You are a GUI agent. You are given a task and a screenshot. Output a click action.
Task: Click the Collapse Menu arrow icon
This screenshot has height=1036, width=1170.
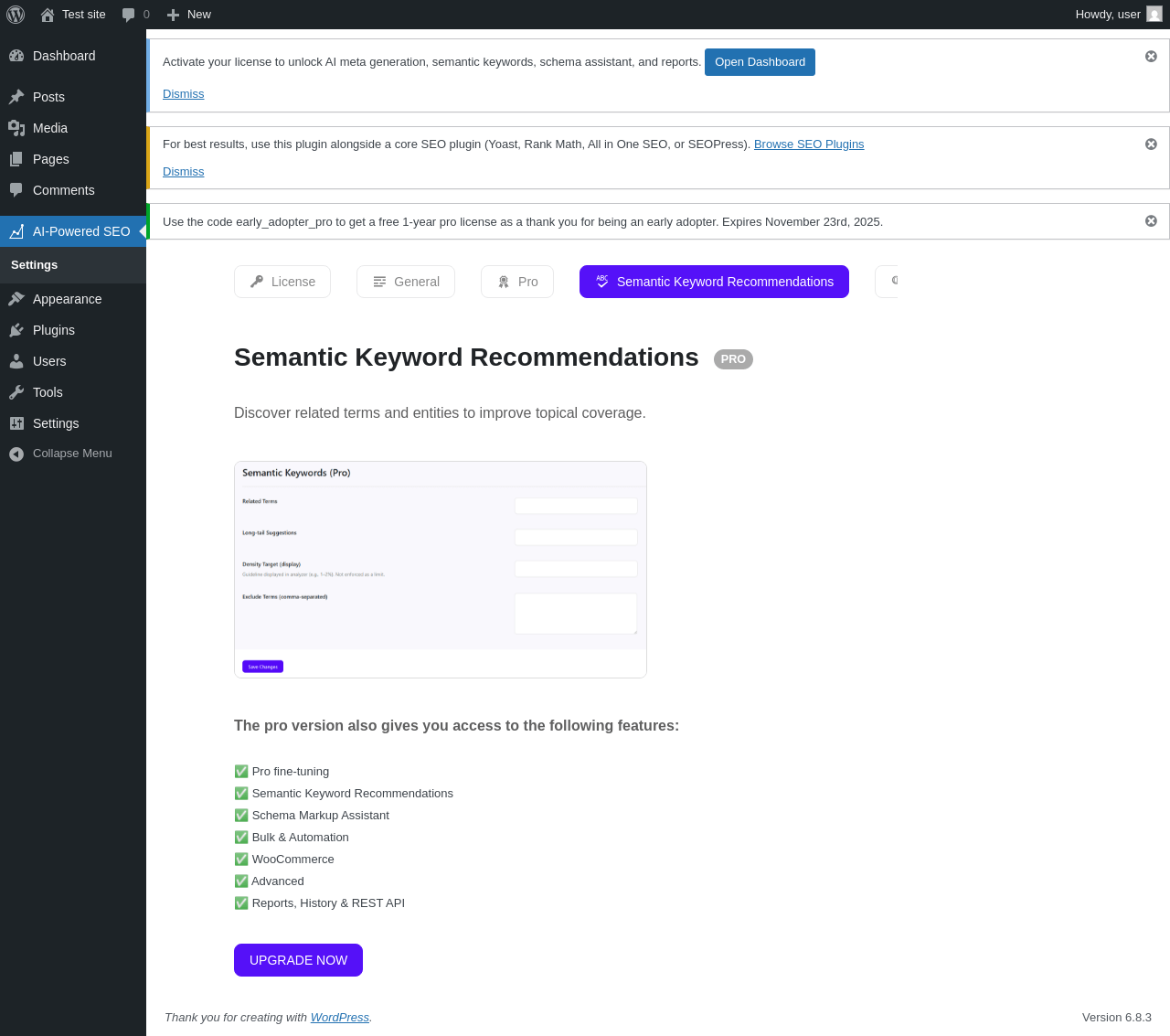(16, 454)
